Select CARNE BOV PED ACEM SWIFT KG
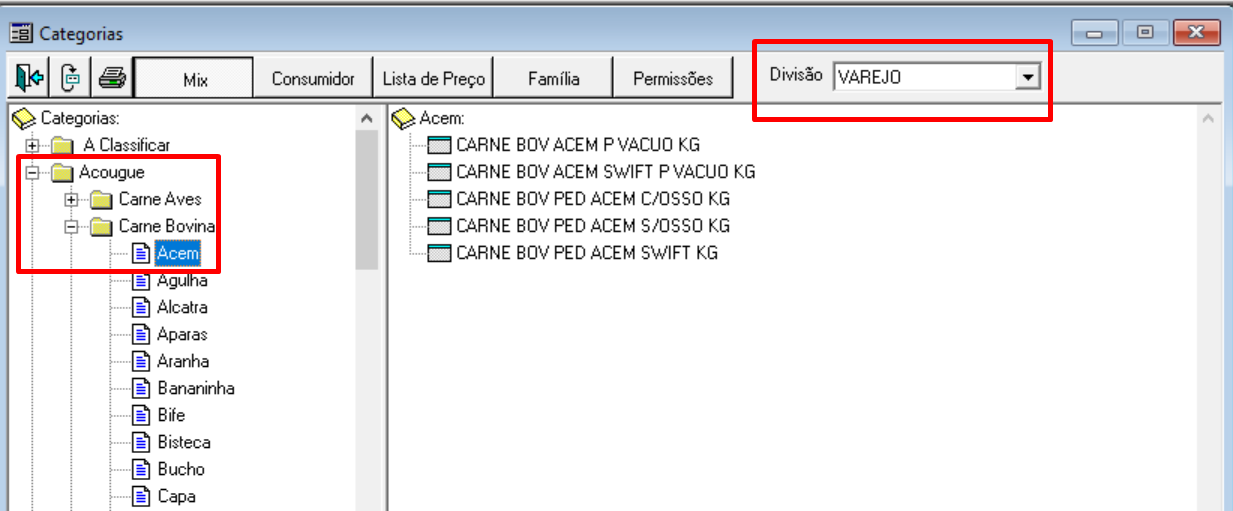The width and height of the screenshot is (1233, 511). pyautogui.click(x=587, y=253)
